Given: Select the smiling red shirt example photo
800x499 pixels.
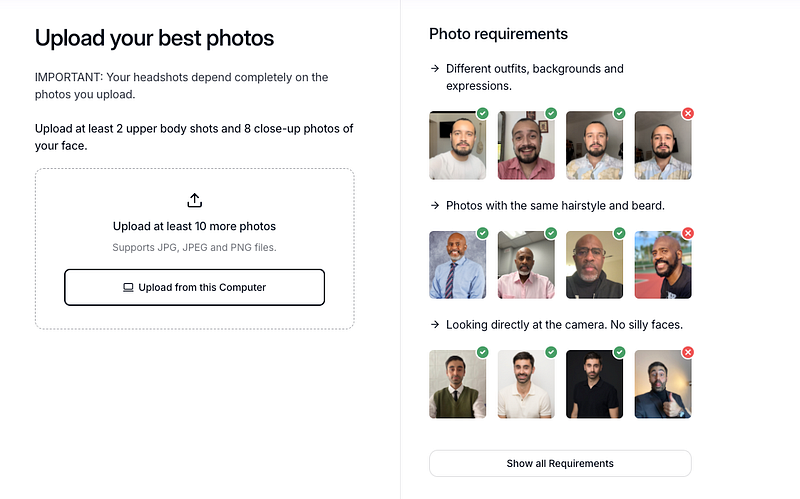Looking at the screenshot, I should pos(526,145).
